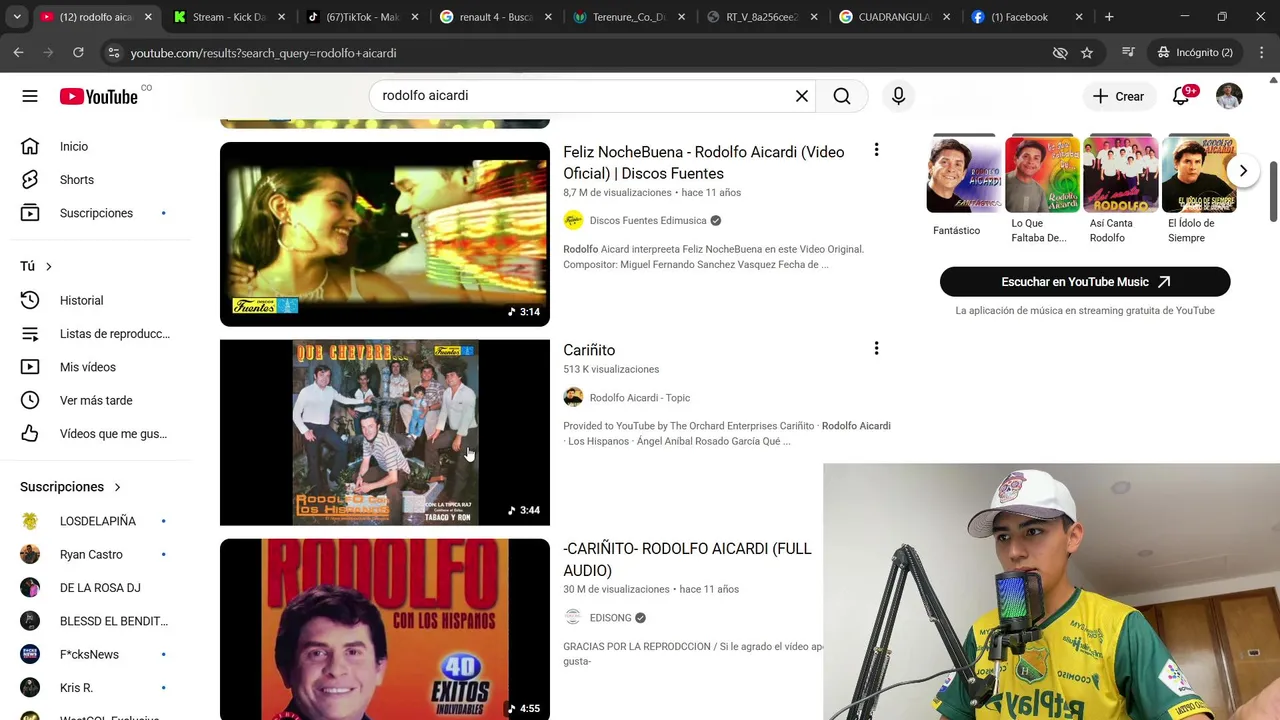
Task: Open the tab search dropdown arrow
Action: (x=18, y=17)
